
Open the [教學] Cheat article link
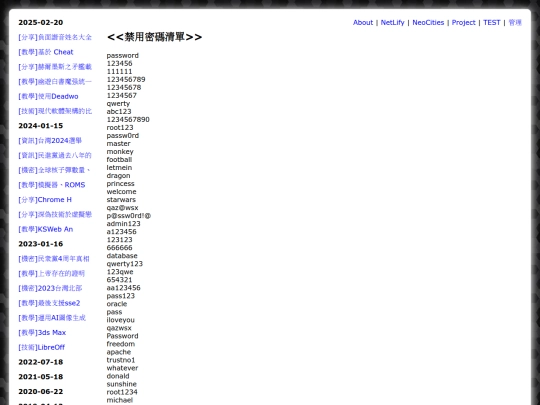click(46, 52)
